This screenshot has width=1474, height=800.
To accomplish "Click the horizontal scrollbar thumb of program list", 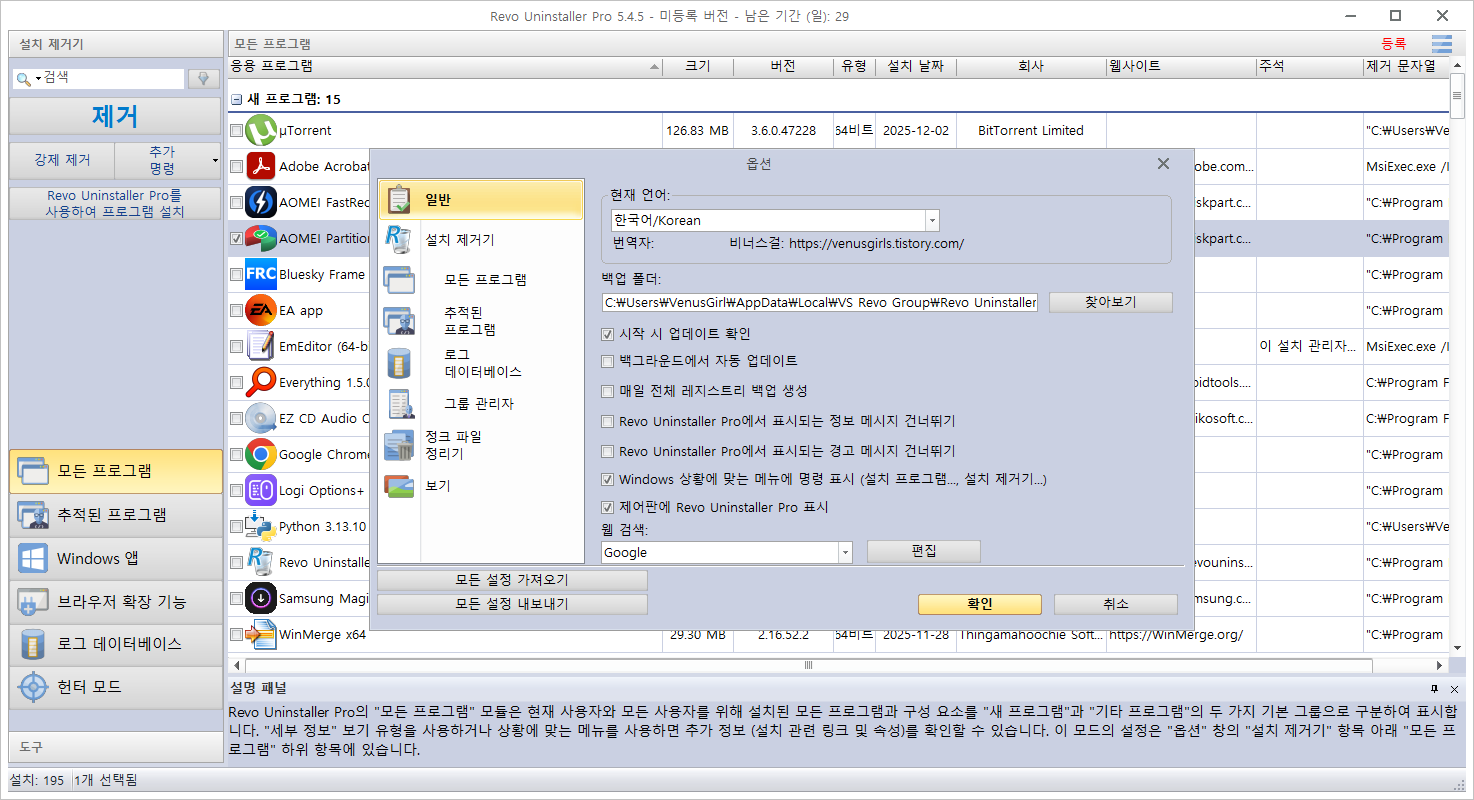I will 808,665.
